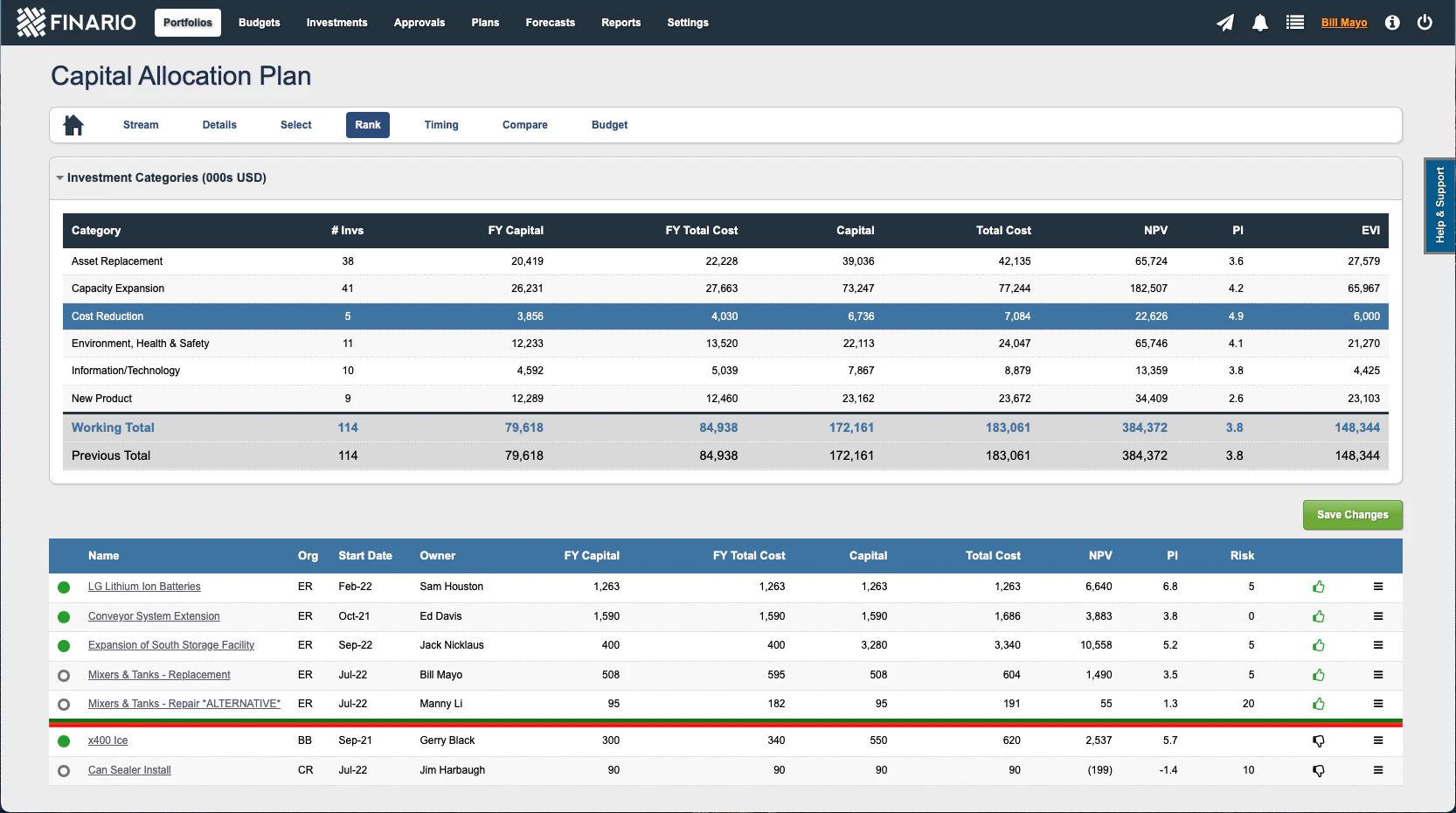Click the send/paper plane icon in the header
This screenshot has width=1456, height=813.
click(x=1225, y=23)
